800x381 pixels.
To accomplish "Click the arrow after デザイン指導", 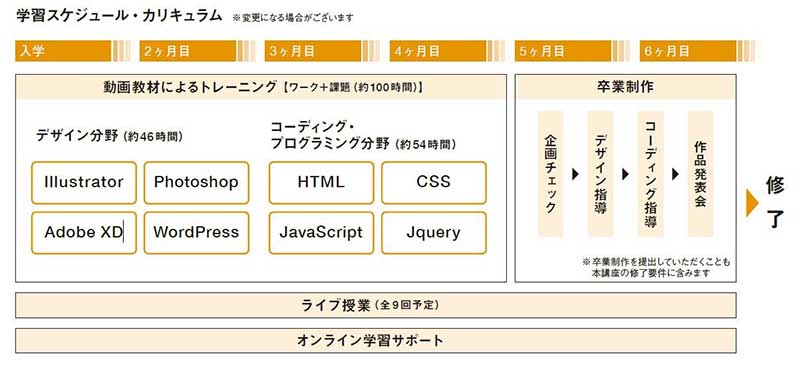I will pos(626,174).
